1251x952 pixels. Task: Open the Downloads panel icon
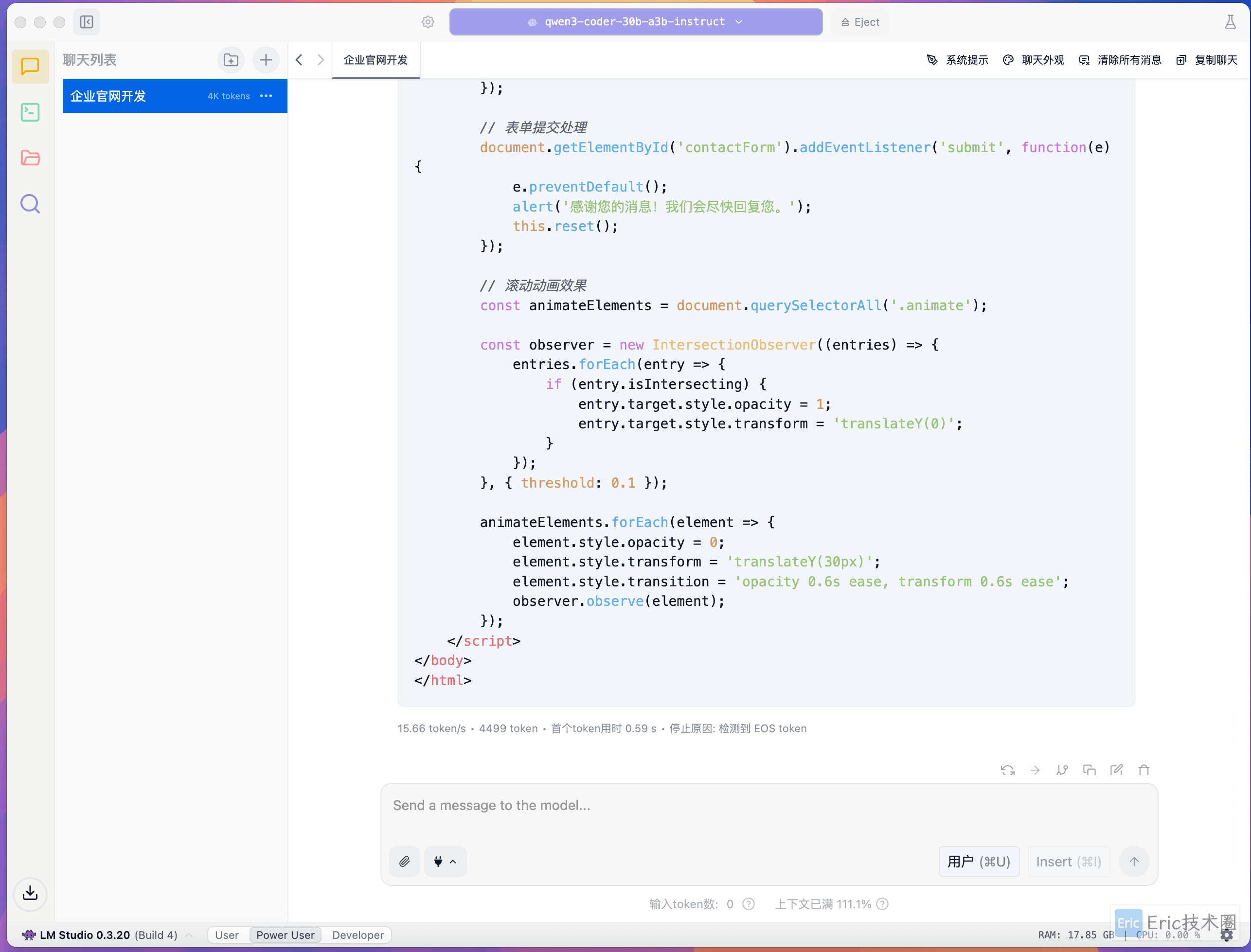[x=30, y=894]
